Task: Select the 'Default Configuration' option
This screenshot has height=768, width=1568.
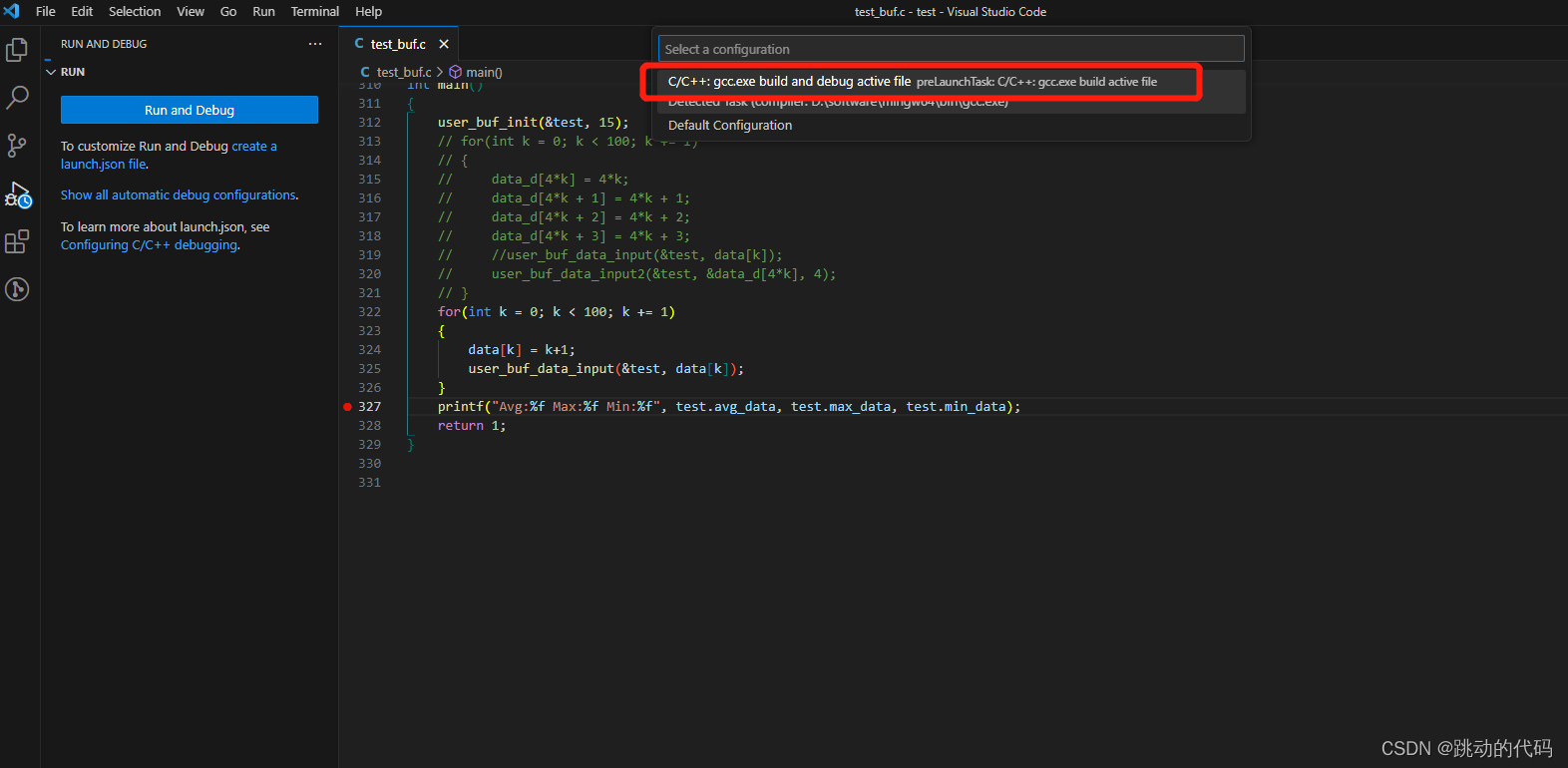Action: (x=951, y=125)
